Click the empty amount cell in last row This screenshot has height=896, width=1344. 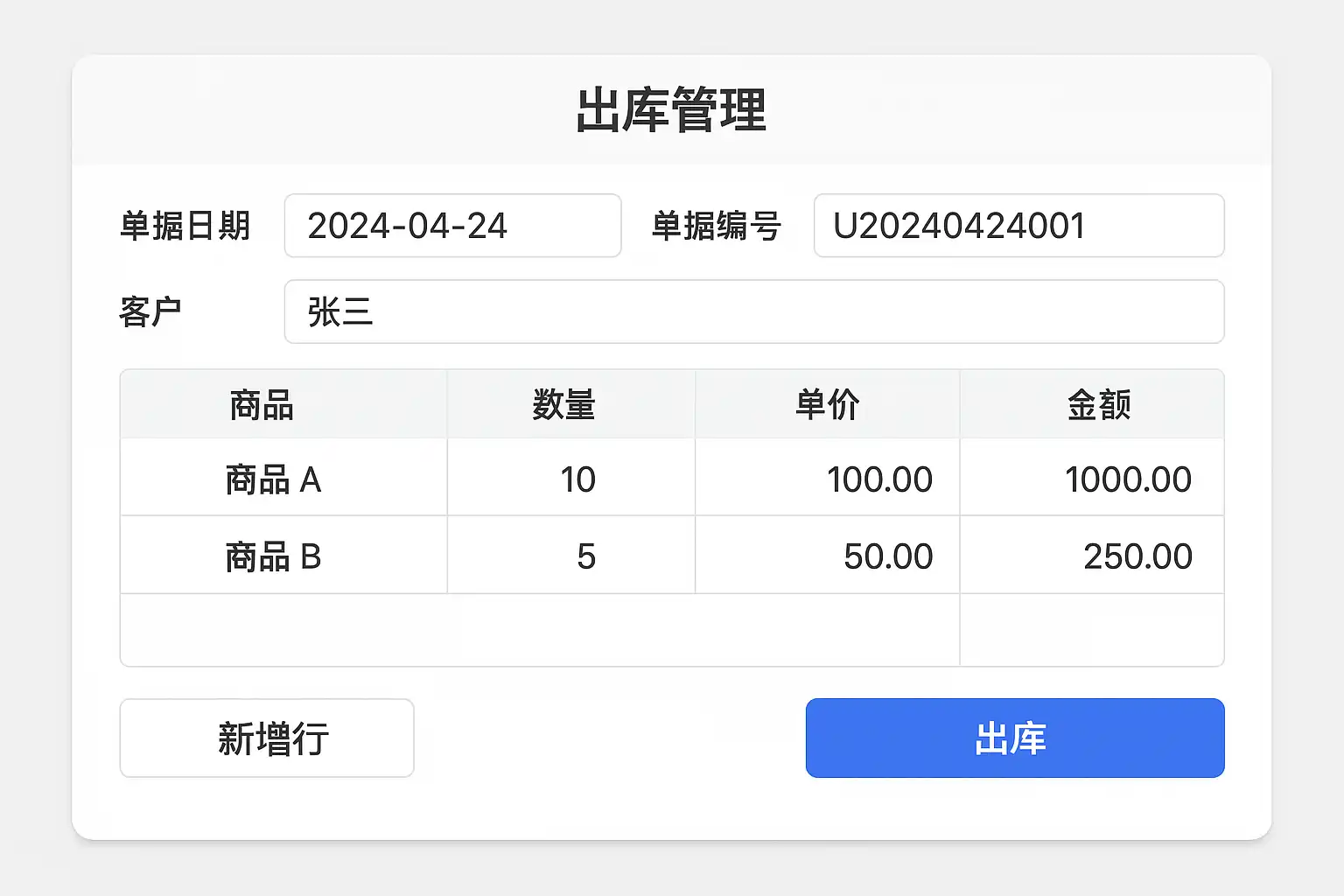pyautogui.click(x=1092, y=630)
